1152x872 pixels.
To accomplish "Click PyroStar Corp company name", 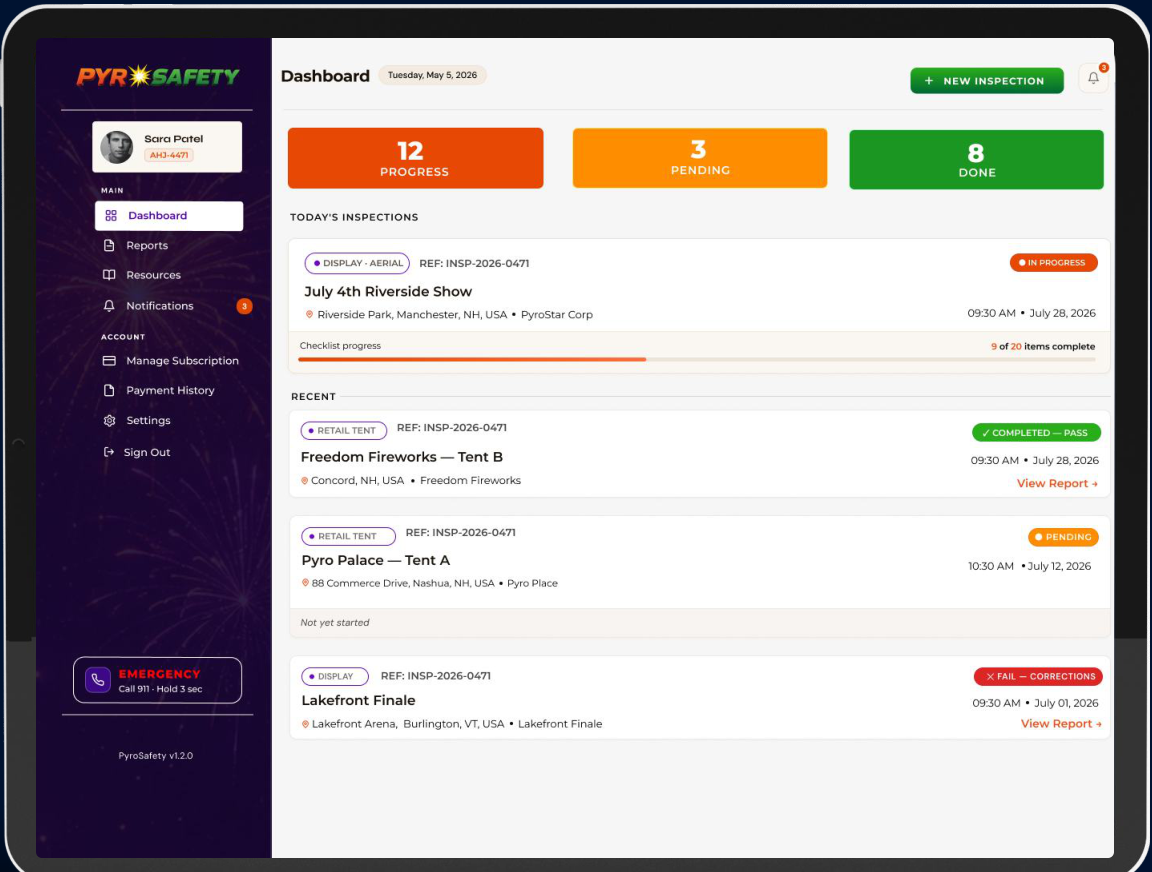I will [x=557, y=314].
